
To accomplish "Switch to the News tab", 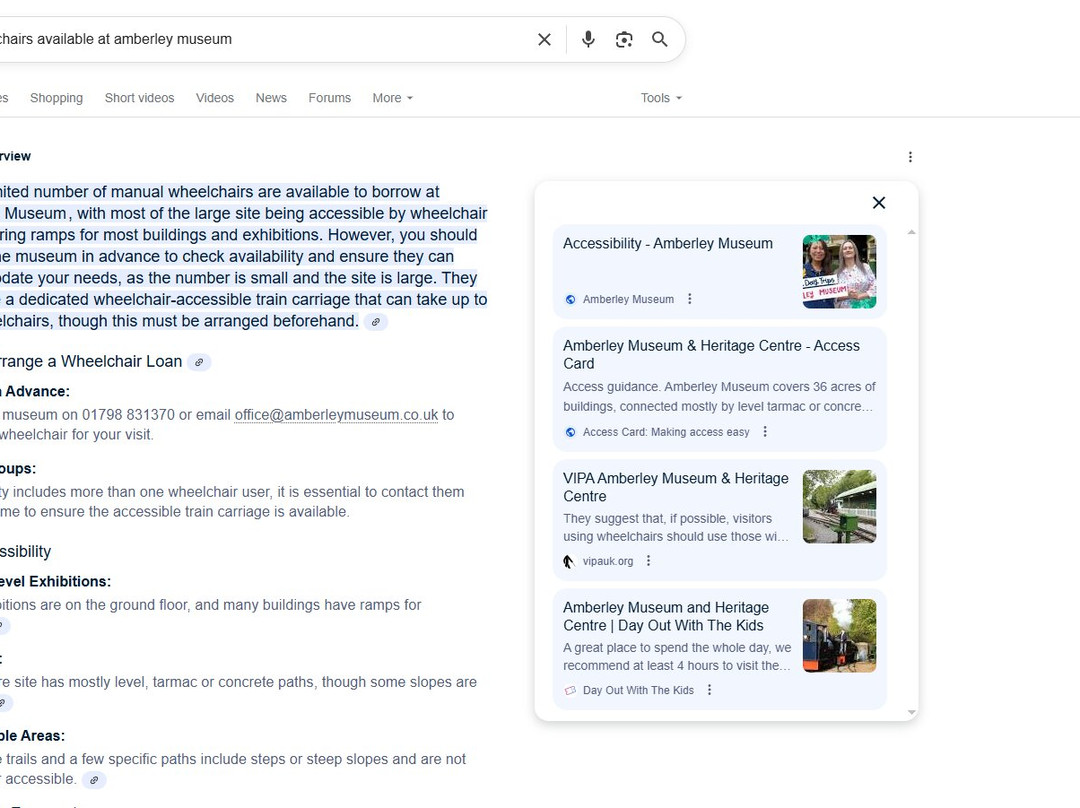I will pyautogui.click(x=271, y=98).
